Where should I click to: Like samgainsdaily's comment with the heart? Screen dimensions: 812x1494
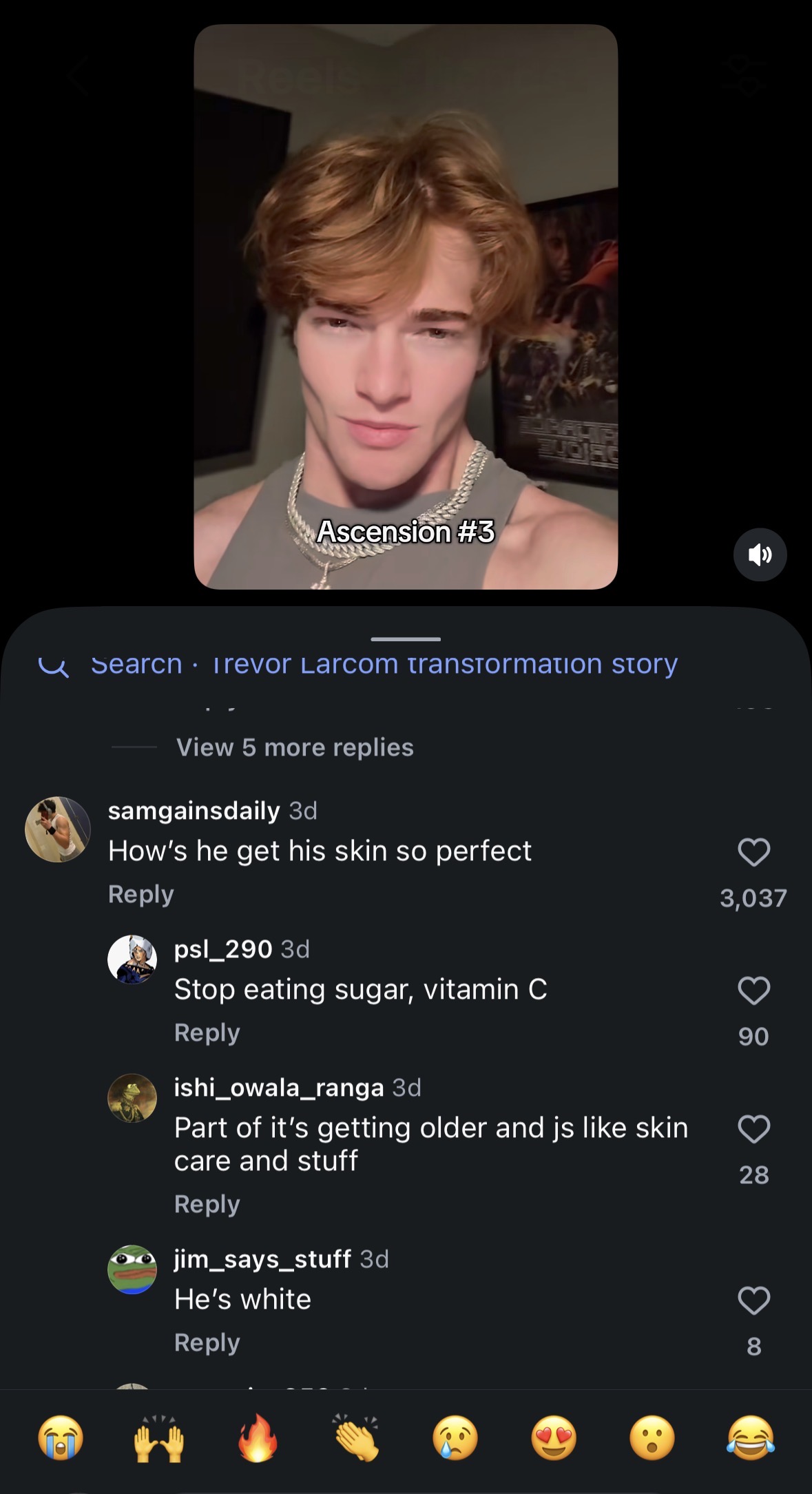(753, 852)
